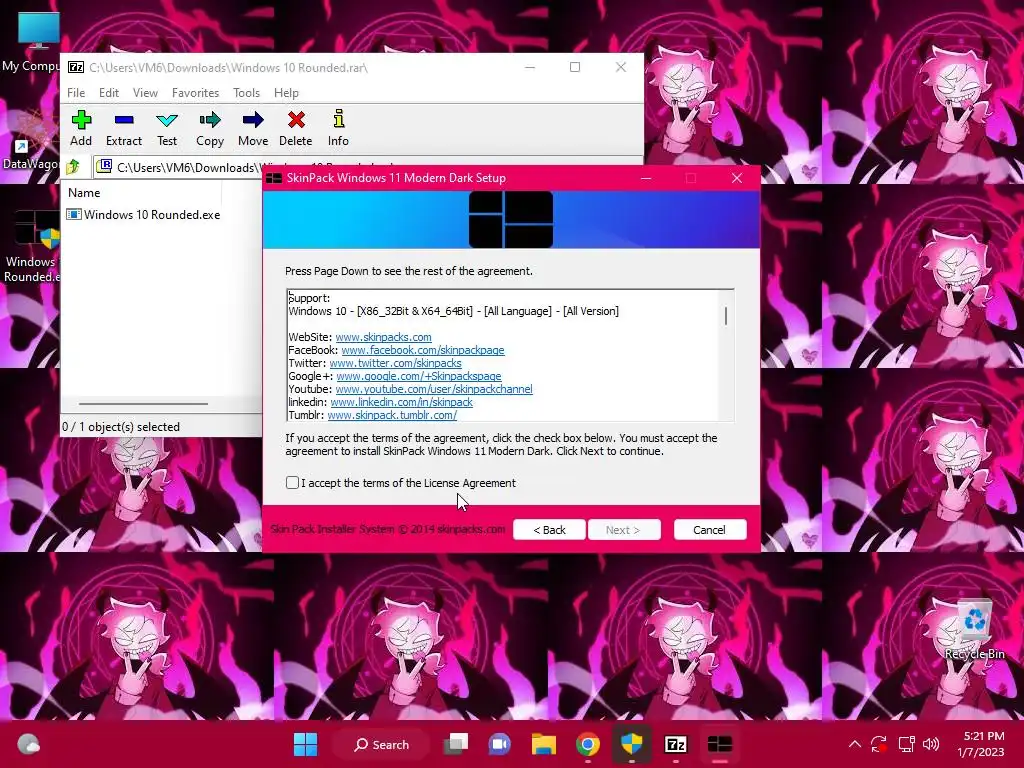Open File Explorer from the taskbar
This screenshot has height=768, width=1024.
543,744
